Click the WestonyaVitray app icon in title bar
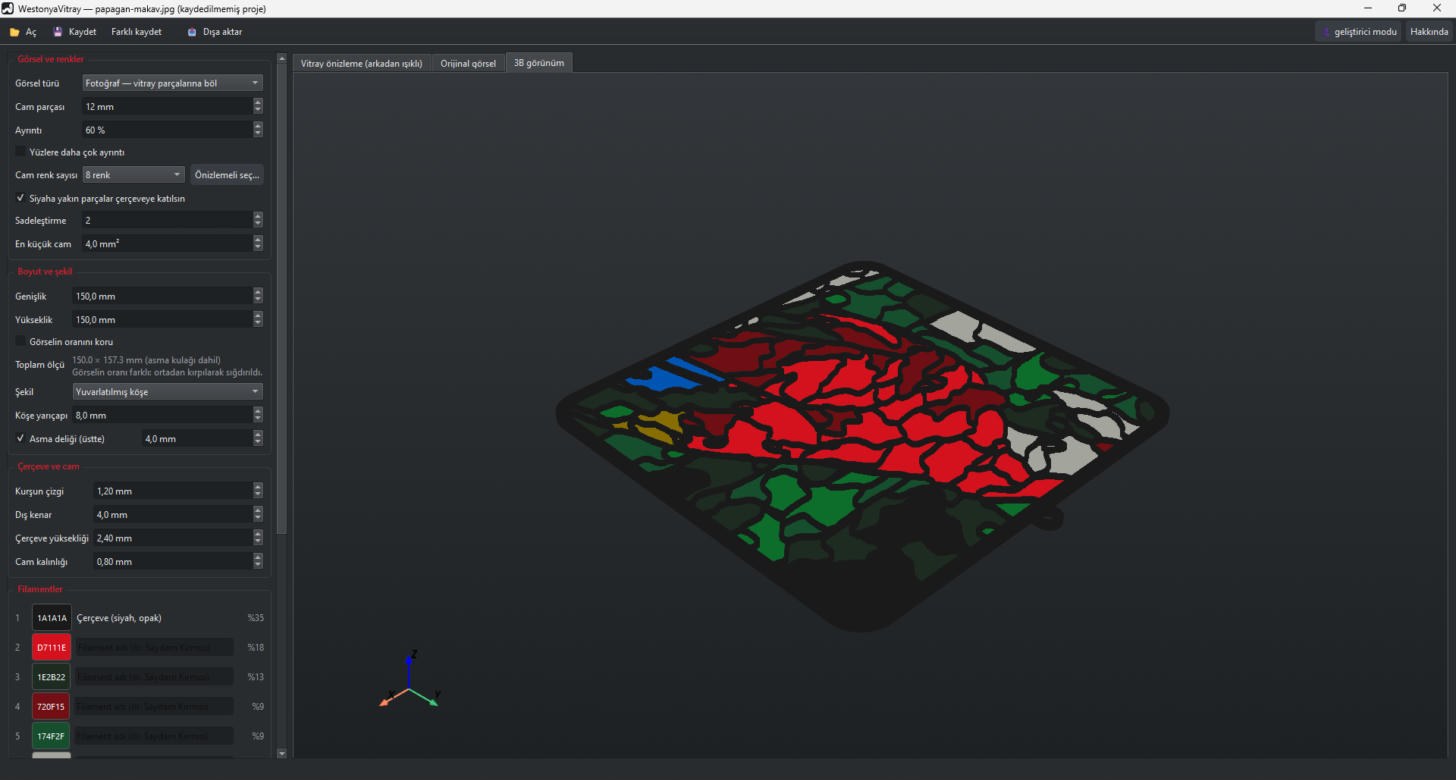This screenshot has height=780, width=1456. tap(9, 8)
